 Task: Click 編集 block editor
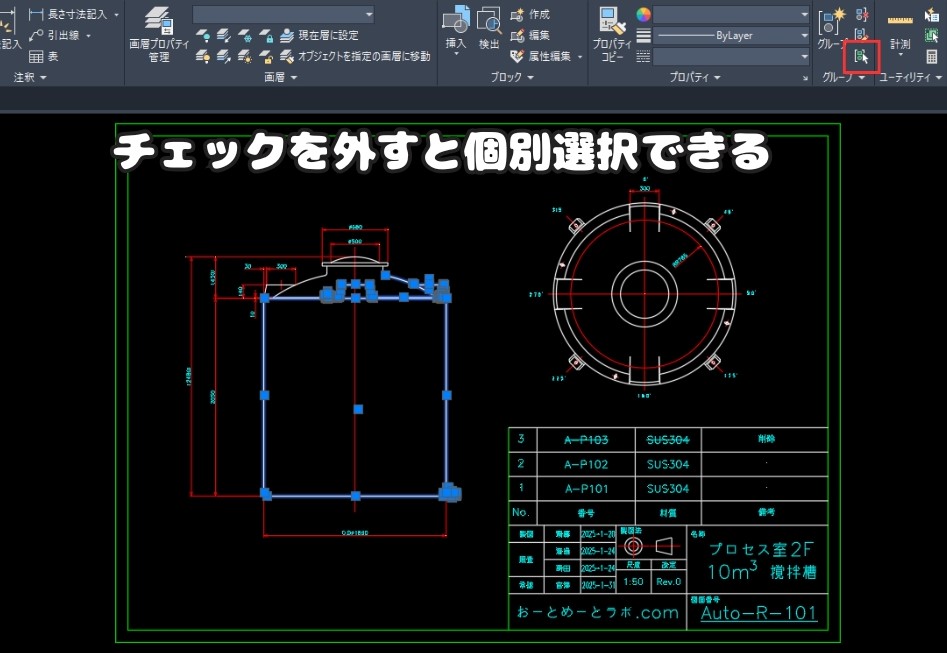click(x=530, y=36)
